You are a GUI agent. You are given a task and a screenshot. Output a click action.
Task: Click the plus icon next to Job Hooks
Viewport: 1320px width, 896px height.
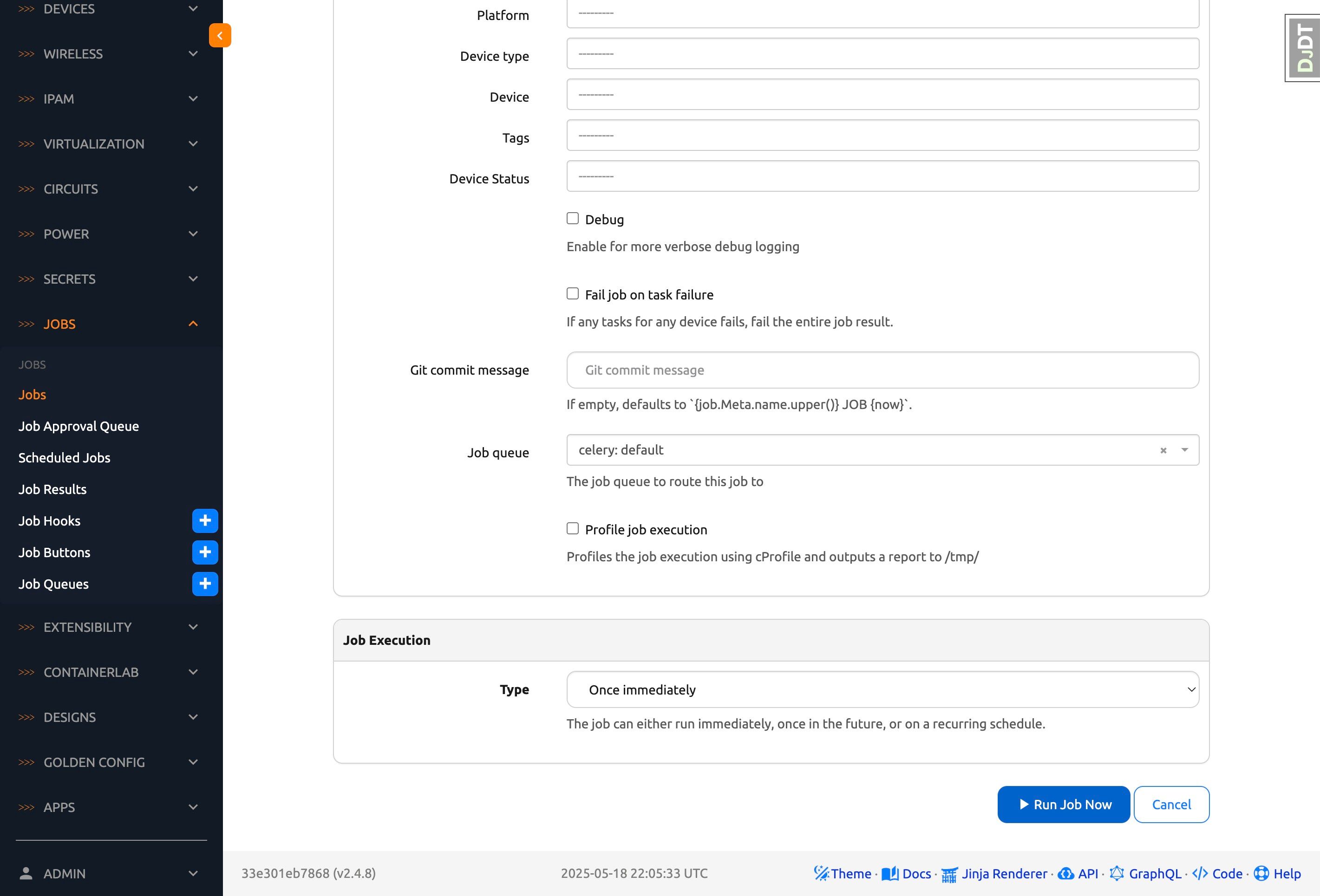pyautogui.click(x=205, y=521)
